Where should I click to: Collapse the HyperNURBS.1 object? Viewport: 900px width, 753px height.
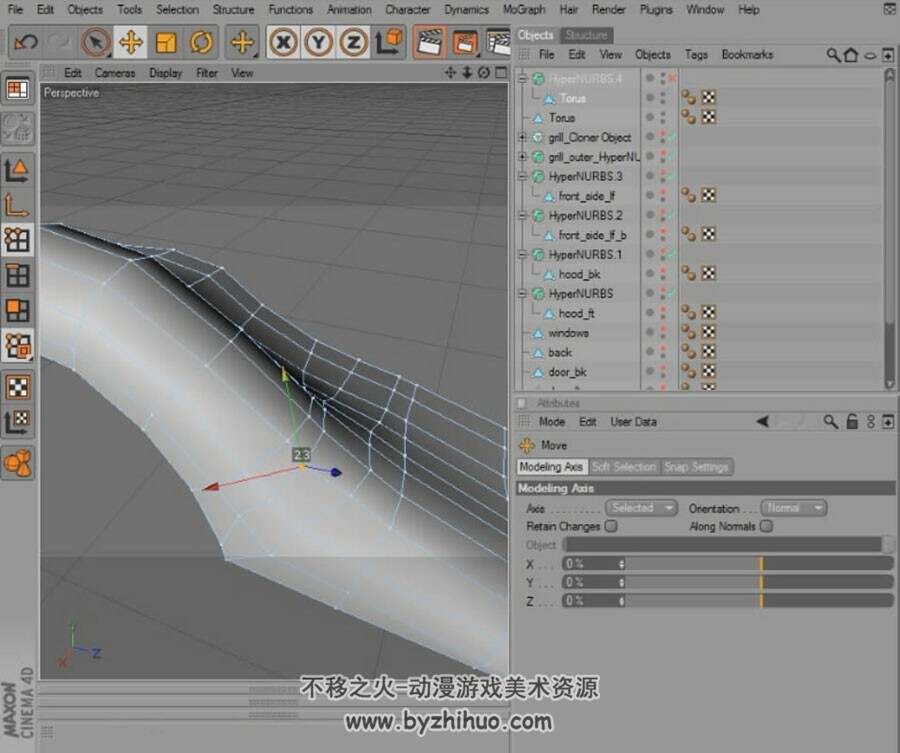[522, 254]
